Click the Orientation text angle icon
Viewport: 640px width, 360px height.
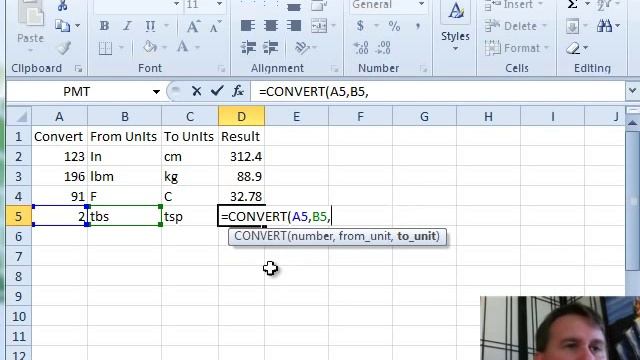[302, 48]
